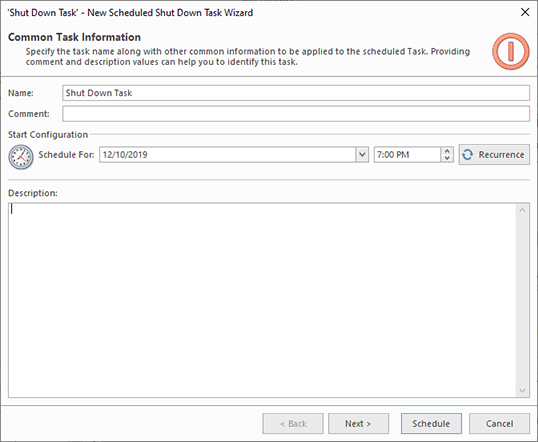This screenshot has width=538, height=442.
Task: Expand the Schedule For date dropdown arrow
Action: coord(362,154)
